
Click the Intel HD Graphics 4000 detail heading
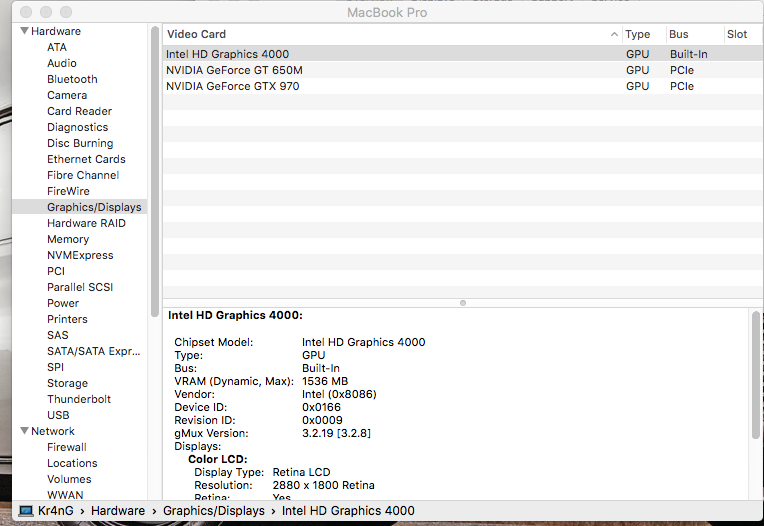tap(235, 315)
